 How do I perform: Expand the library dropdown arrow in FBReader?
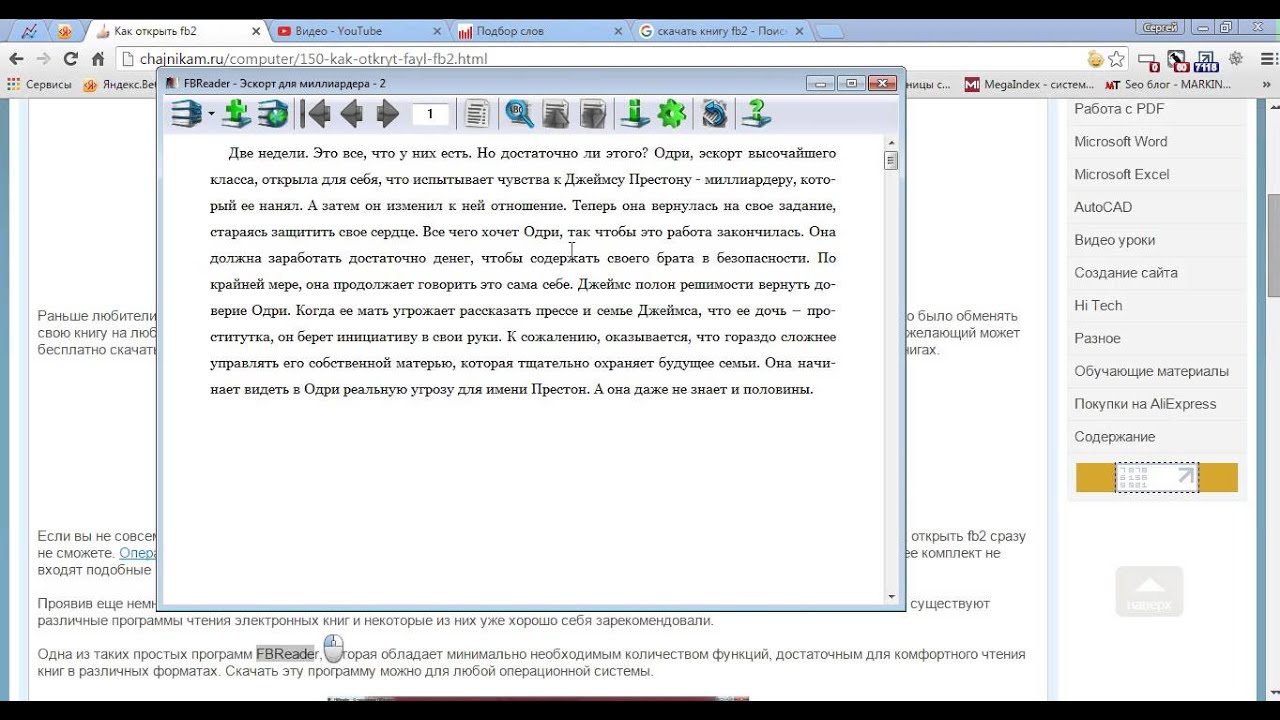pos(211,115)
